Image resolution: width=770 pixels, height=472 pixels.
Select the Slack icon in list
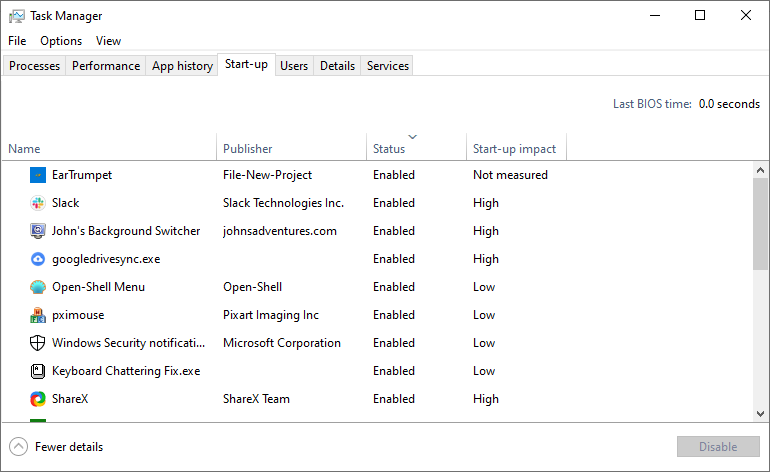(x=38, y=203)
